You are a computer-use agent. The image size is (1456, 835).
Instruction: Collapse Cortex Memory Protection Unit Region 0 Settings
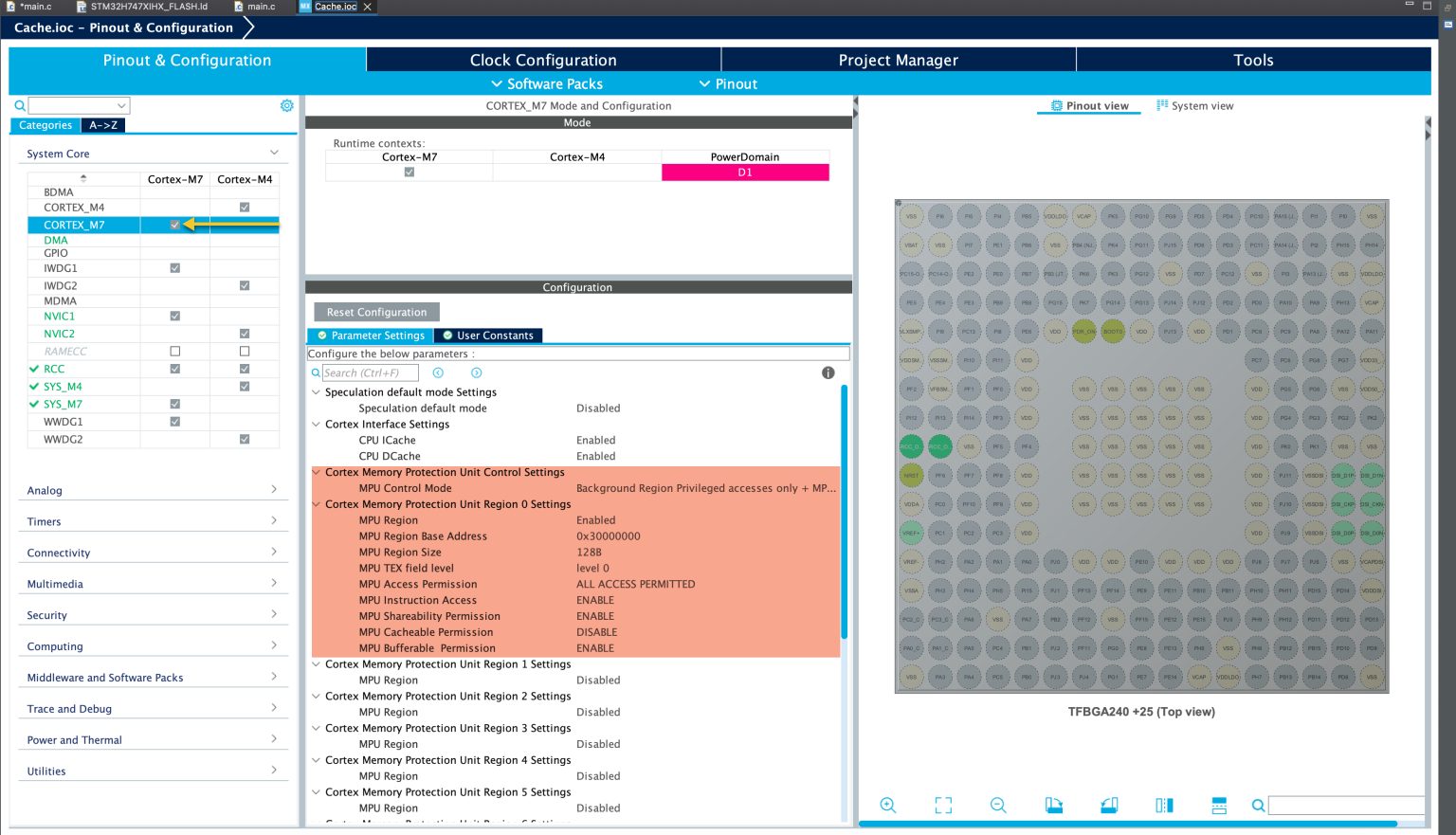(x=317, y=504)
